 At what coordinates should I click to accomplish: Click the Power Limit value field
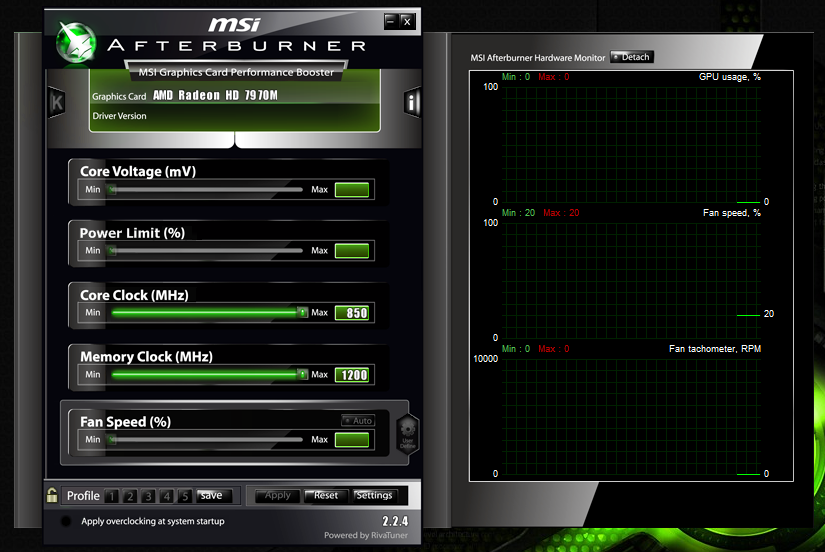tap(352, 250)
